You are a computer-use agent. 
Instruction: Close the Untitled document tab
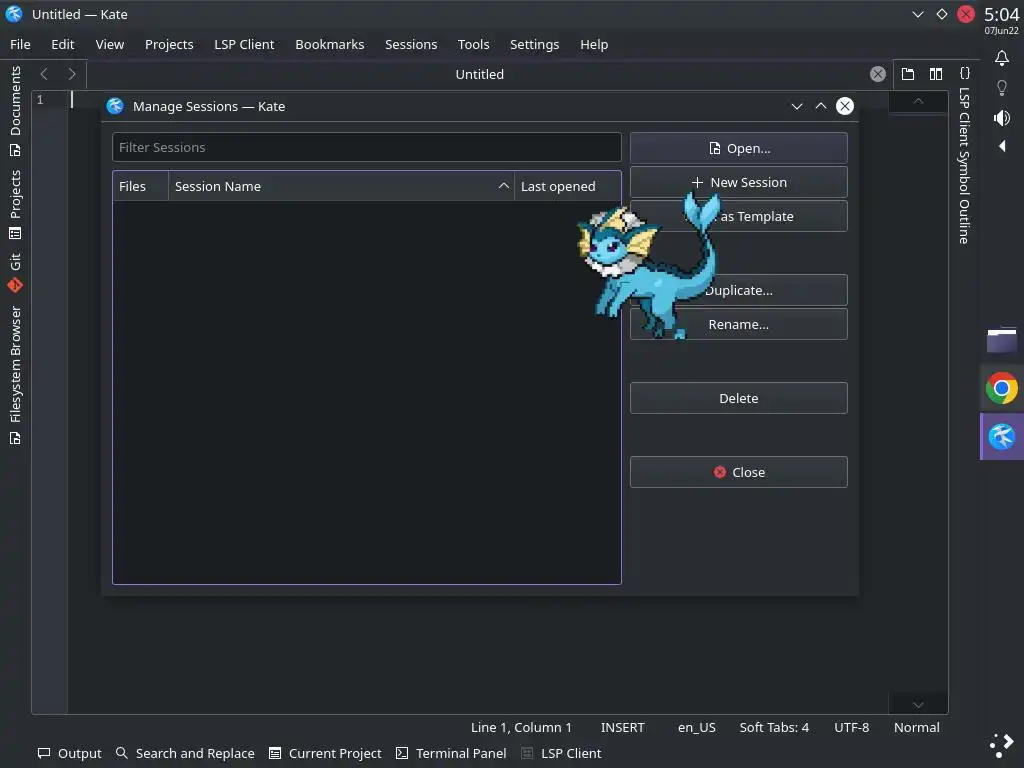click(878, 74)
